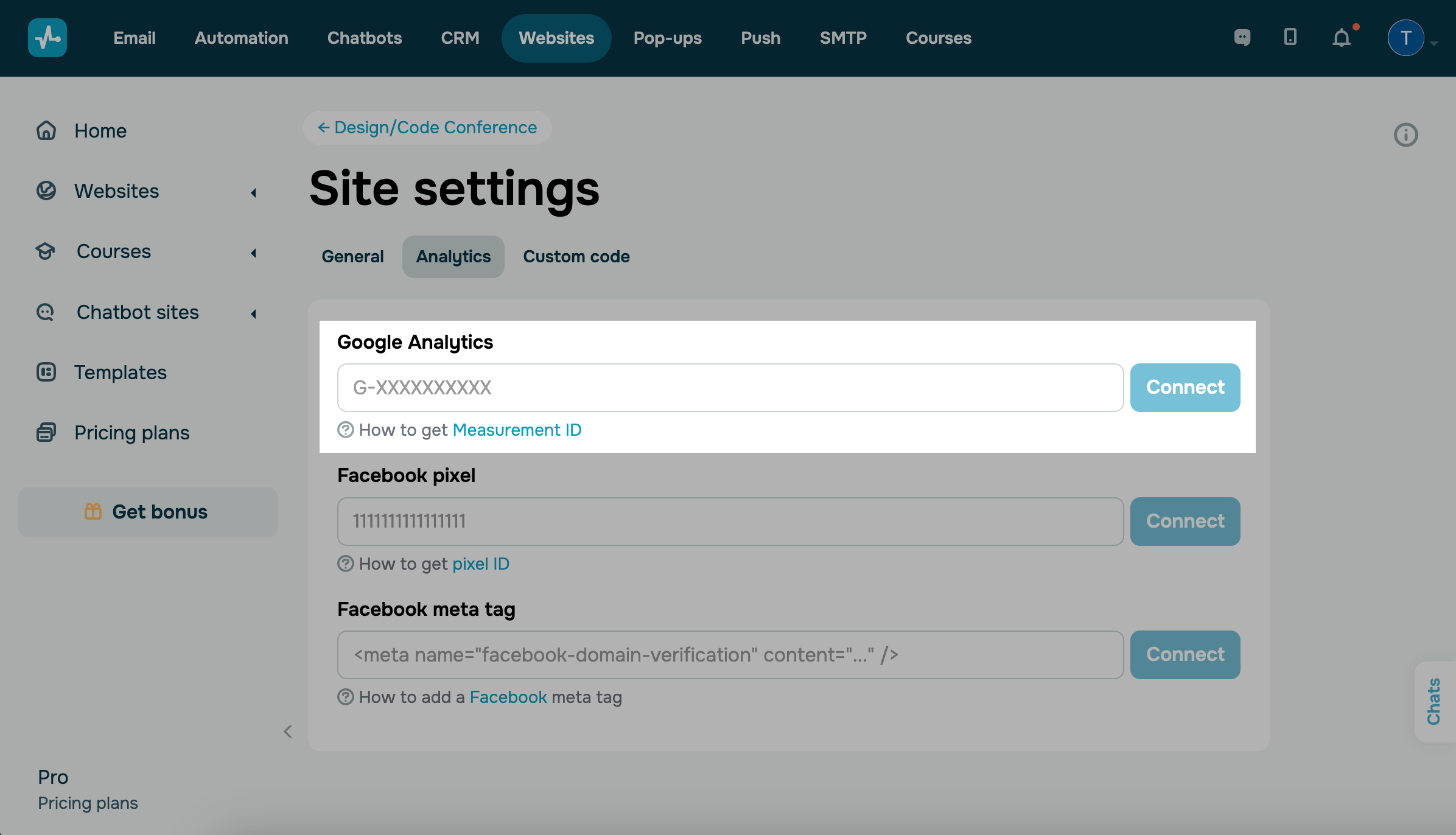Screen dimensions: 1456x835
Task: Collapse the left sidebar with chevron
Action: 288,732
